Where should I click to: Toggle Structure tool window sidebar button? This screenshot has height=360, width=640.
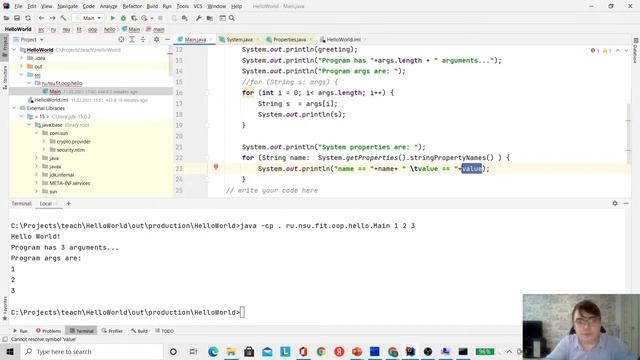(x=4, y=78)
